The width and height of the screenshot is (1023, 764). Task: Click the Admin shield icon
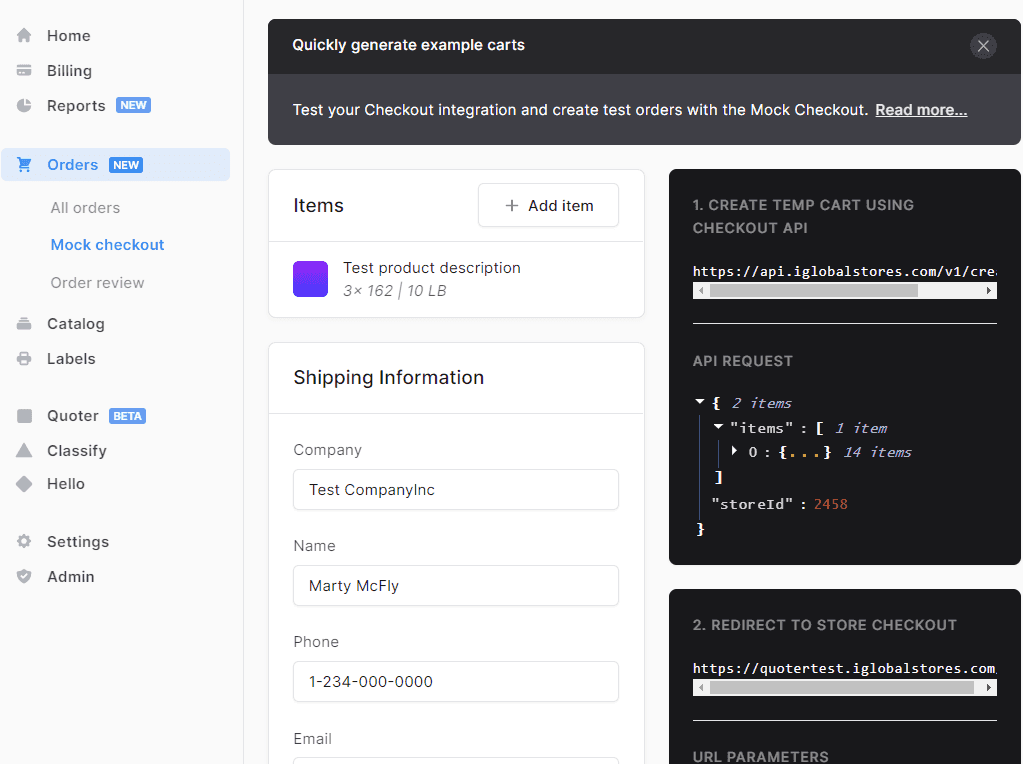click(x=24, y=577)
